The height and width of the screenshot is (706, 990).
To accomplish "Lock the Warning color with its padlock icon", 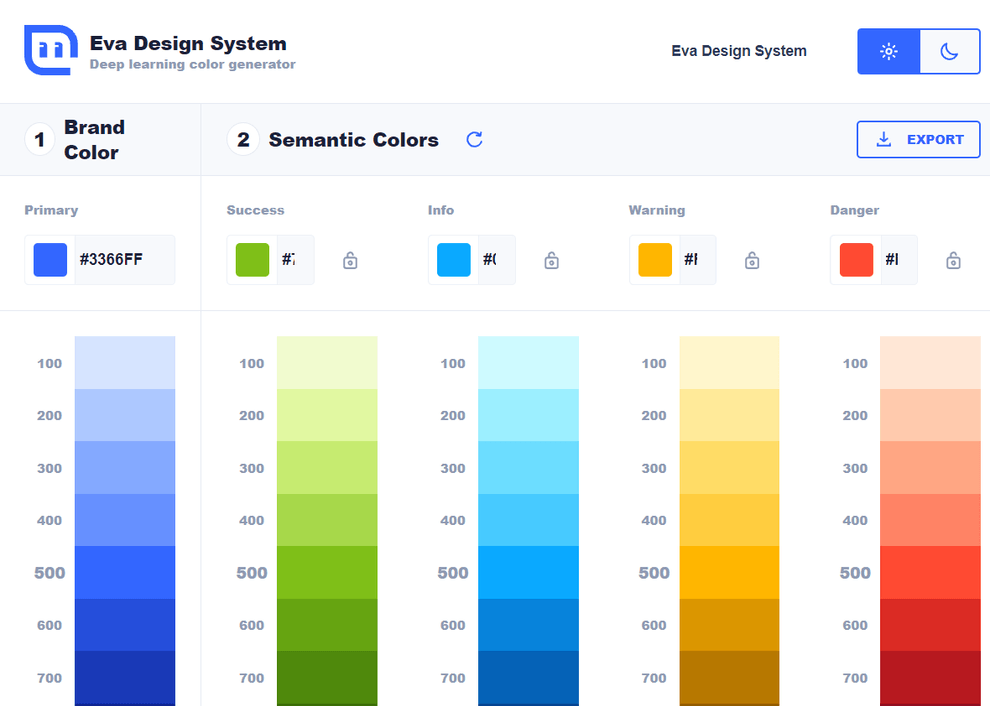I will pyautogui.click(x=751, y=259).
